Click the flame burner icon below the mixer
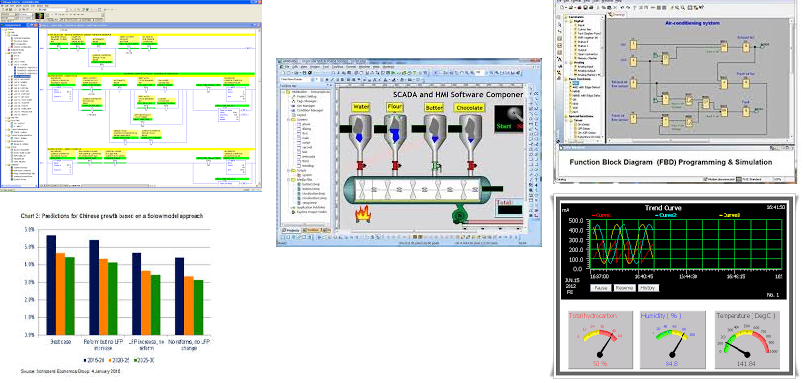The height and width of the screenshot is (383, 804). click(x=362, y=214)
